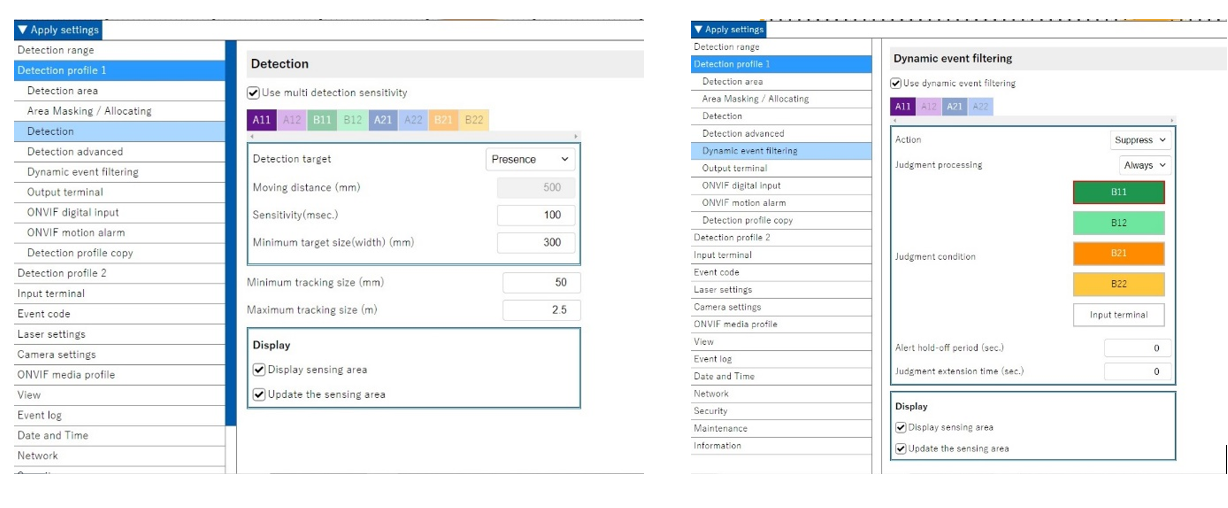This screenshot has height=508, width=1228.
Task: Open Laser settings in Detection page sidebar
Action: pyautogui.click(x=120, y=334)
